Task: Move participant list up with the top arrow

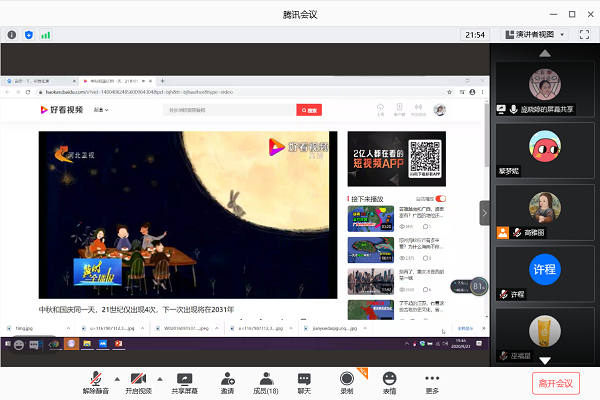Action: tap(545, 53)
